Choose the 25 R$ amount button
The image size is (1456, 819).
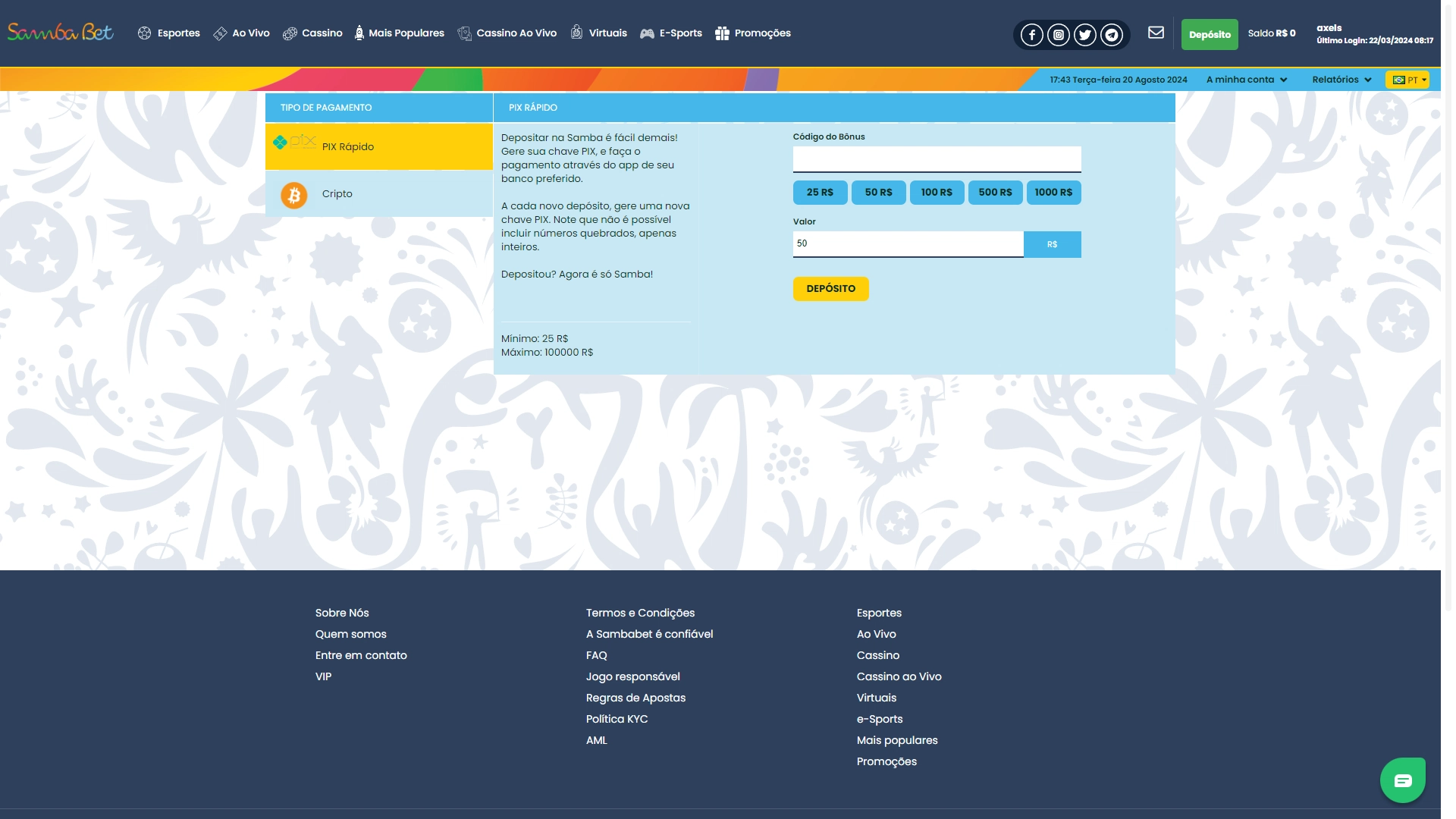[x=820, y=193]
